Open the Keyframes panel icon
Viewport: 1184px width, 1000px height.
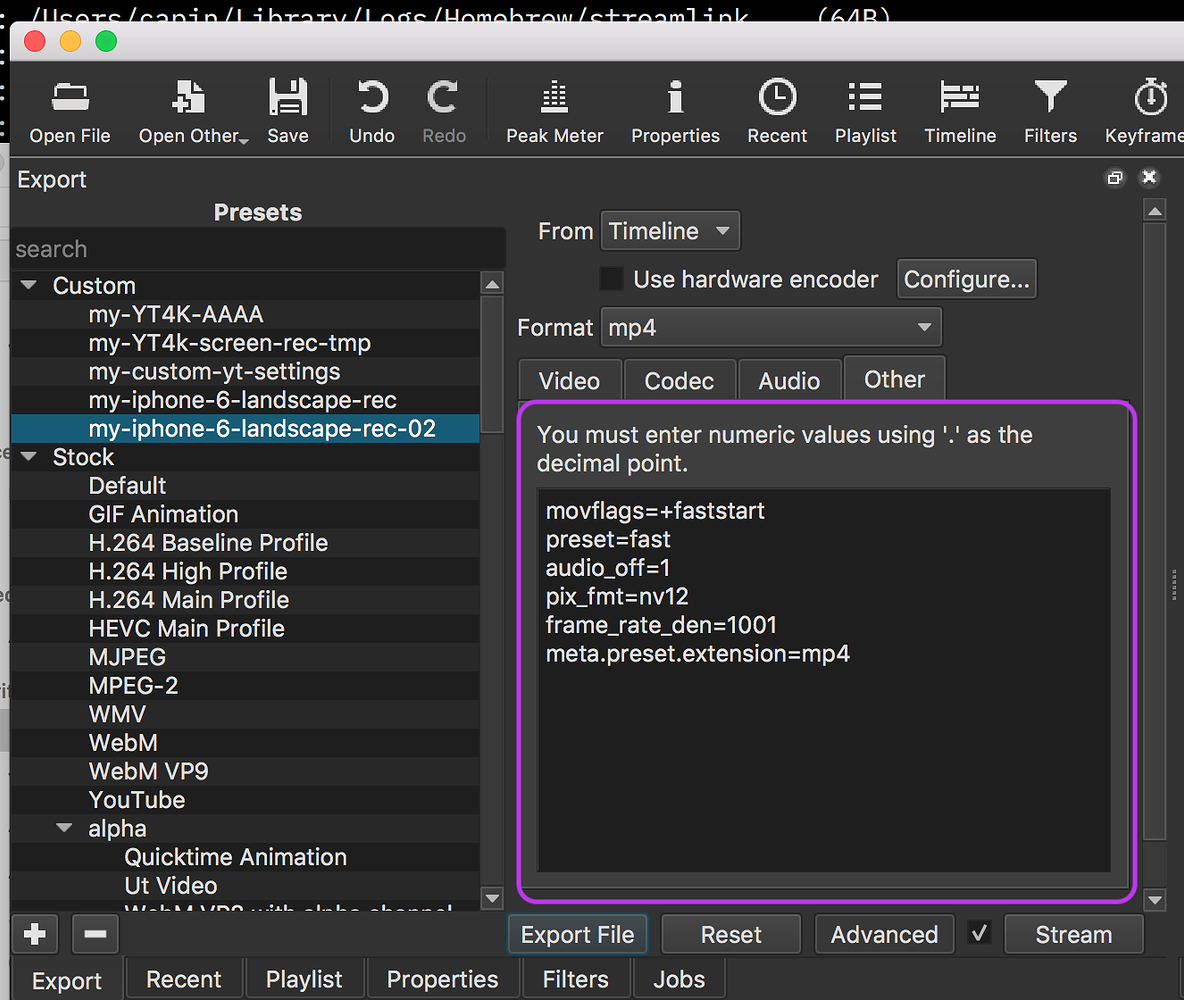coord(1150,108)
